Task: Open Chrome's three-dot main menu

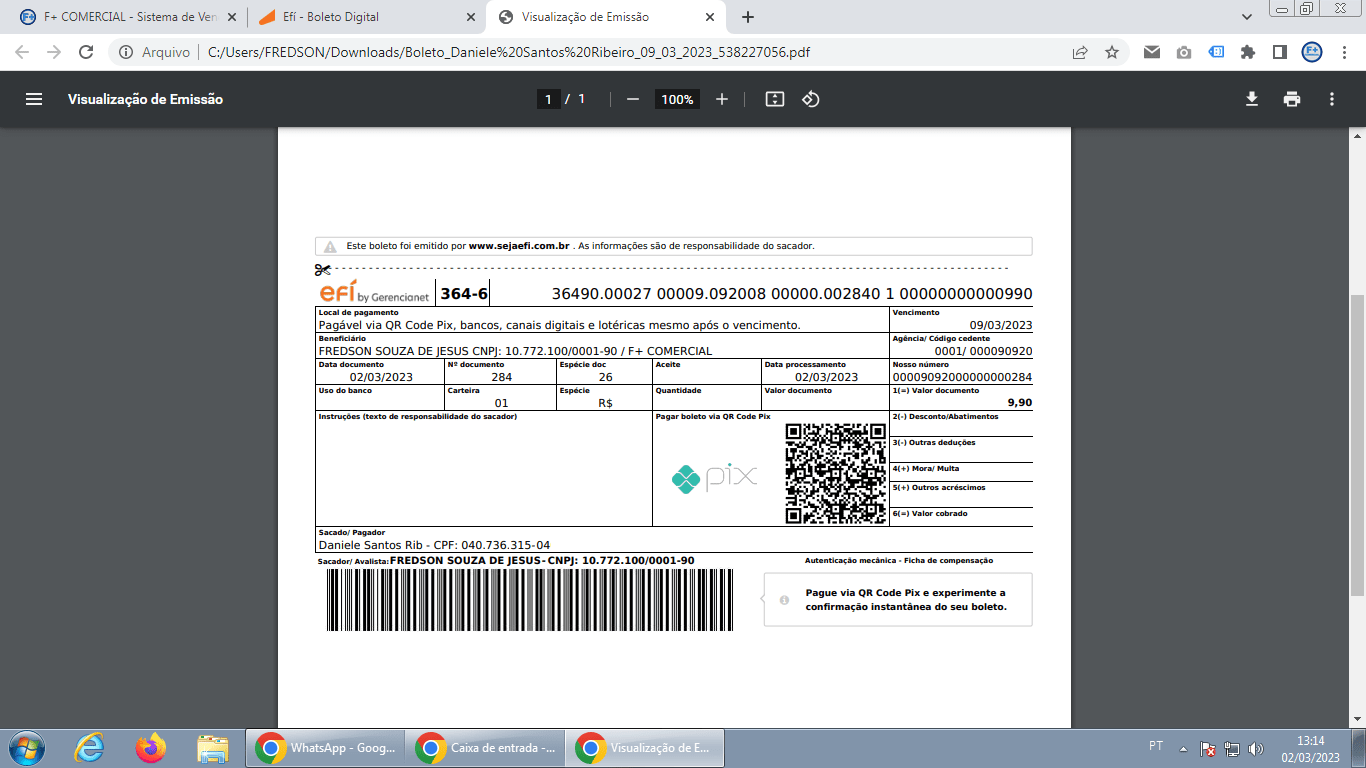Action: click(x=1343, y=52)
